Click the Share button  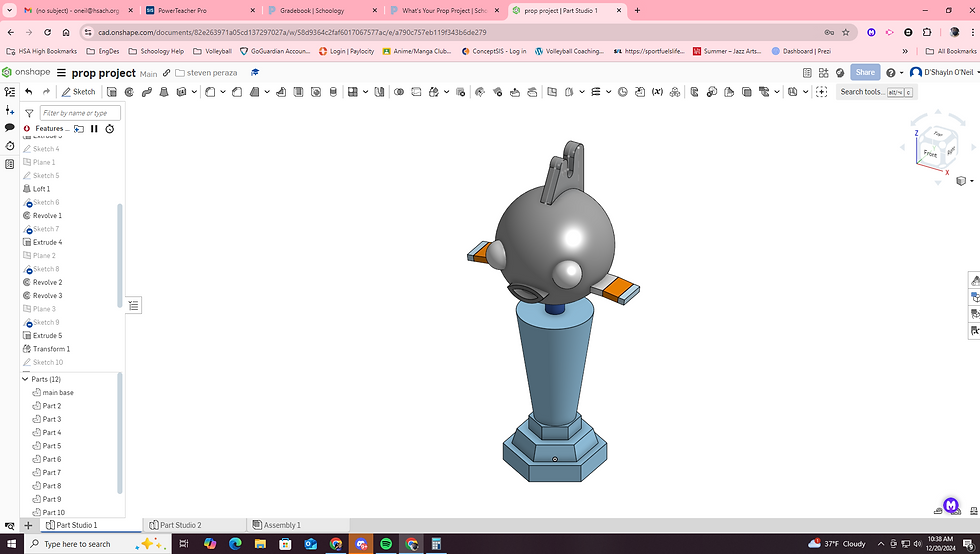865,73
